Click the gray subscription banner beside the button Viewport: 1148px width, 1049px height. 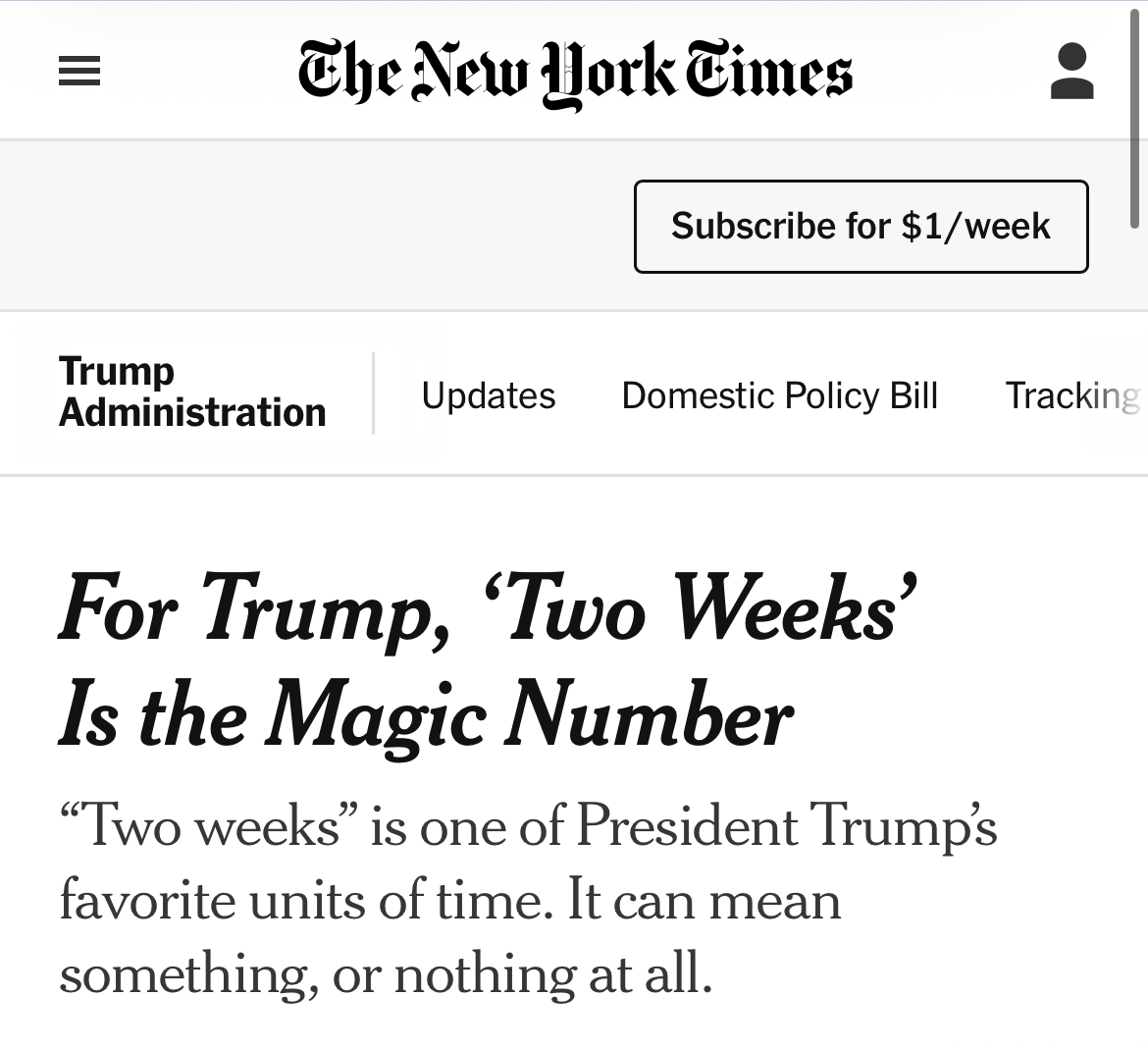[x=315, y=227]
